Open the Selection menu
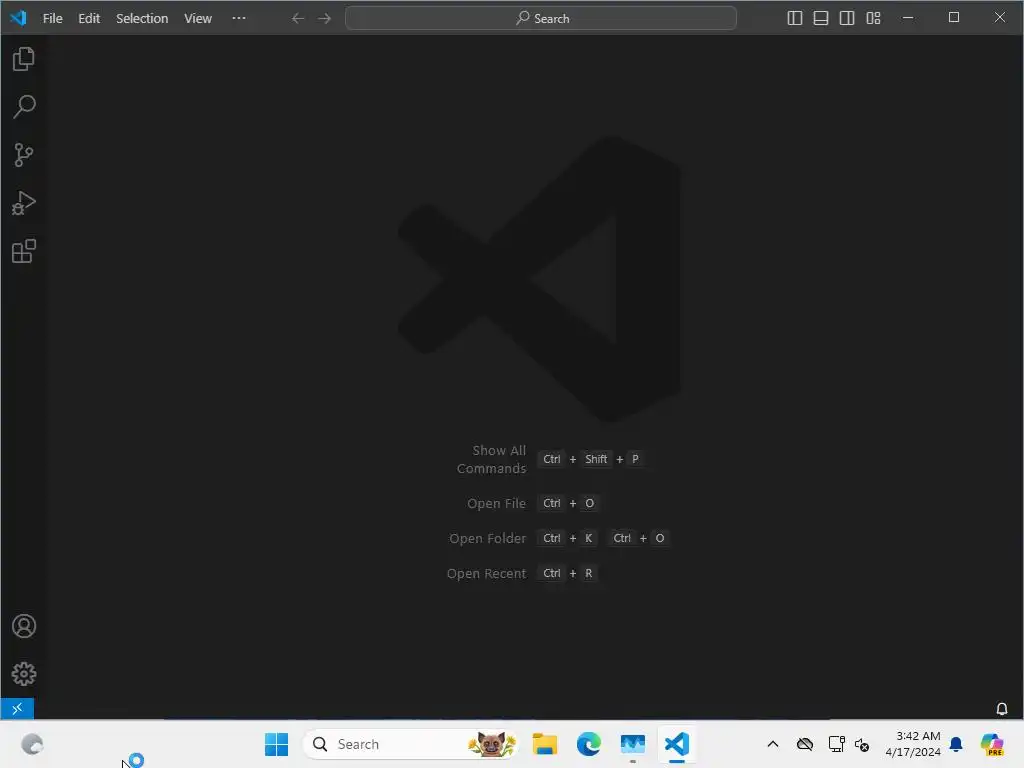 [x=142, y=18]
